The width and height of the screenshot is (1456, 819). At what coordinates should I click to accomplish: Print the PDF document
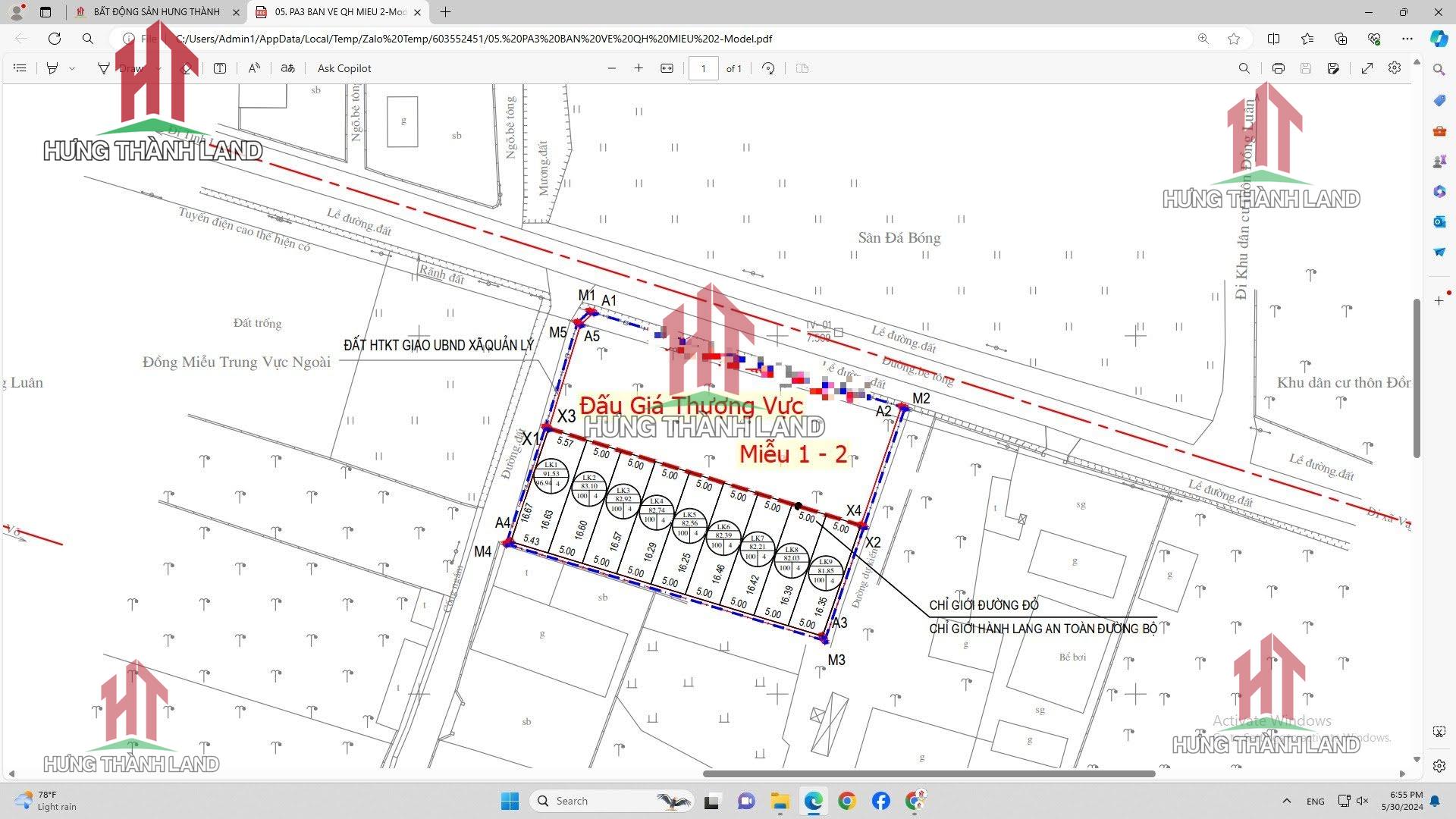tap(1279, 68)
